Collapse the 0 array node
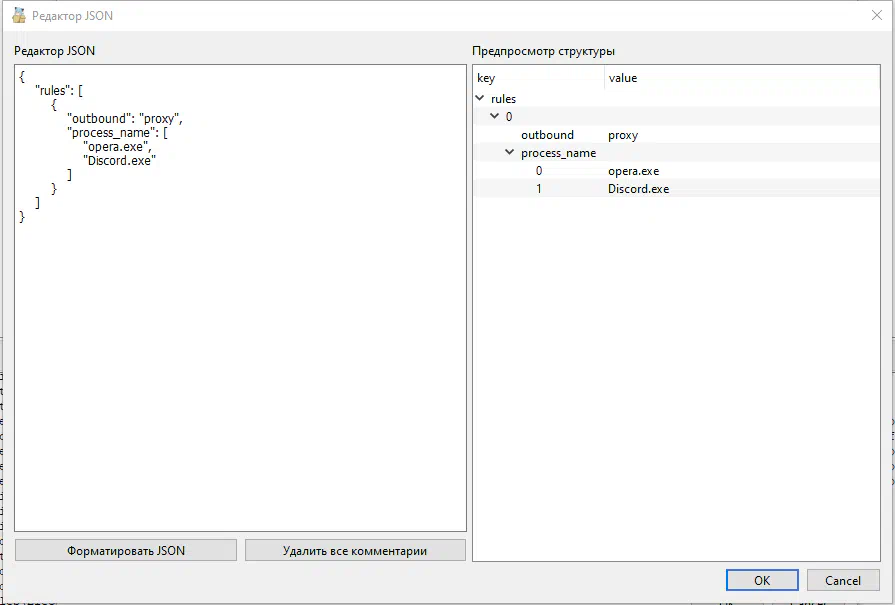895x605 pixels. coord(494,116)
